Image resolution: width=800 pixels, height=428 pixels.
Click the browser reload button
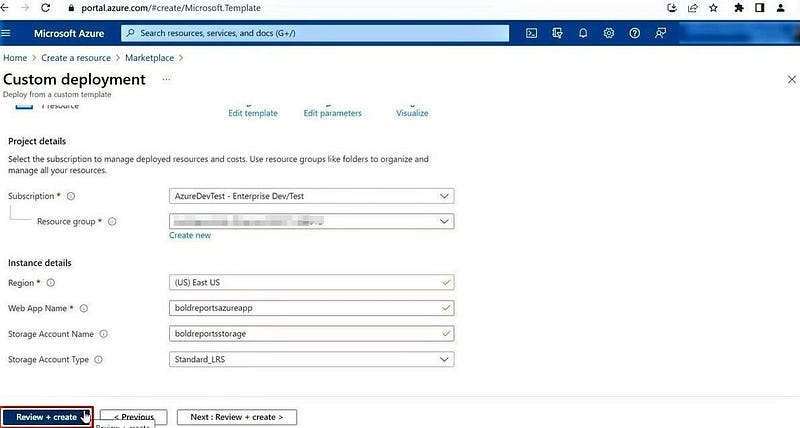click(x=45, y=8)
